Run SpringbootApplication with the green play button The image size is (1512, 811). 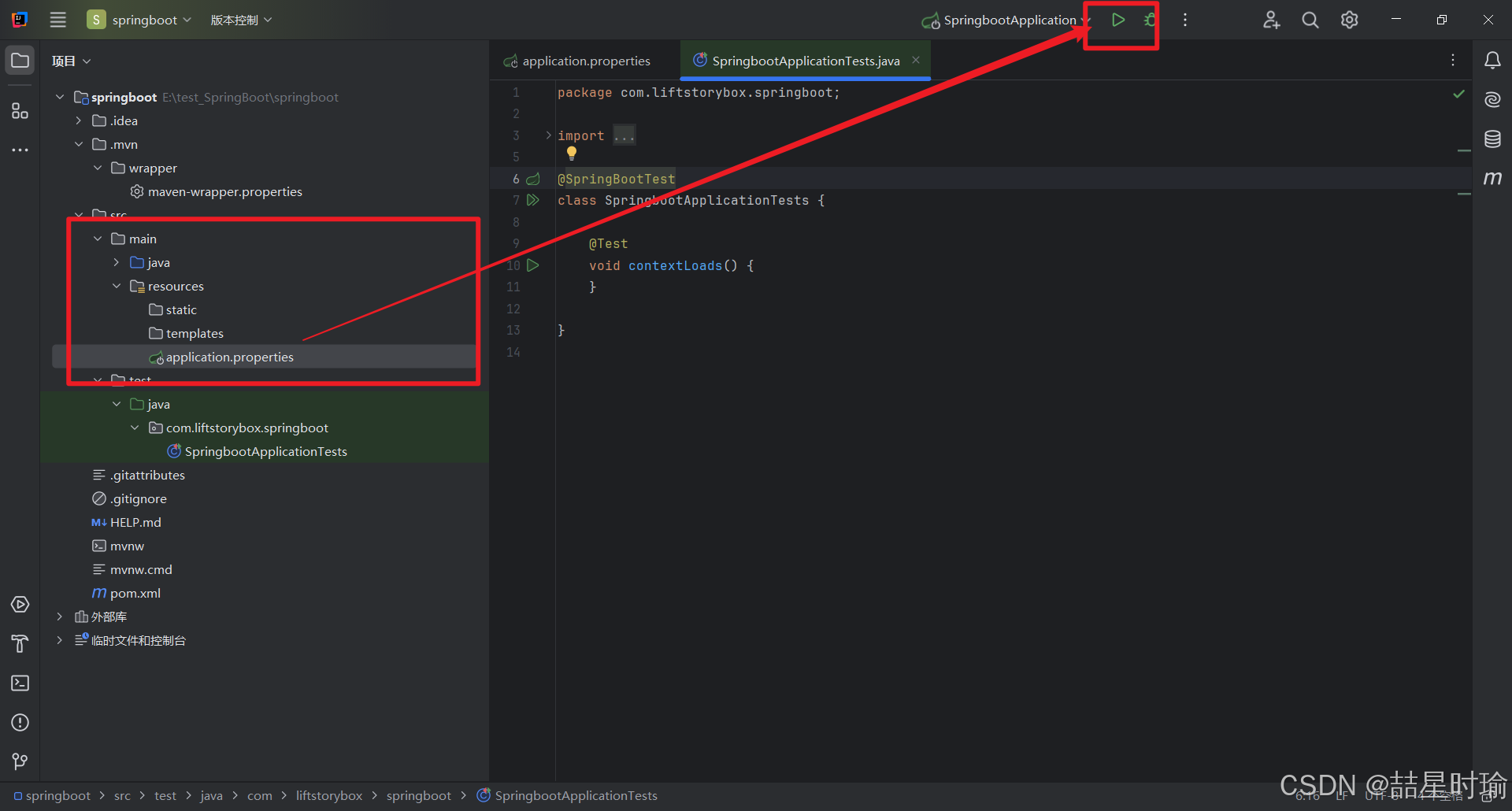pyautogui.click(x=1117, y=20)
